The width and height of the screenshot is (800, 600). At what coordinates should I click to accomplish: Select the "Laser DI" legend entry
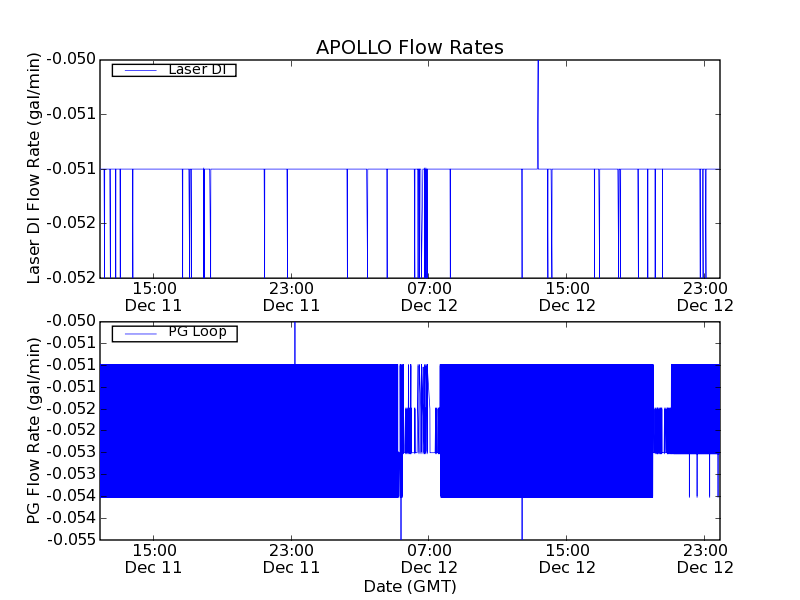click(x=196, y=69)
